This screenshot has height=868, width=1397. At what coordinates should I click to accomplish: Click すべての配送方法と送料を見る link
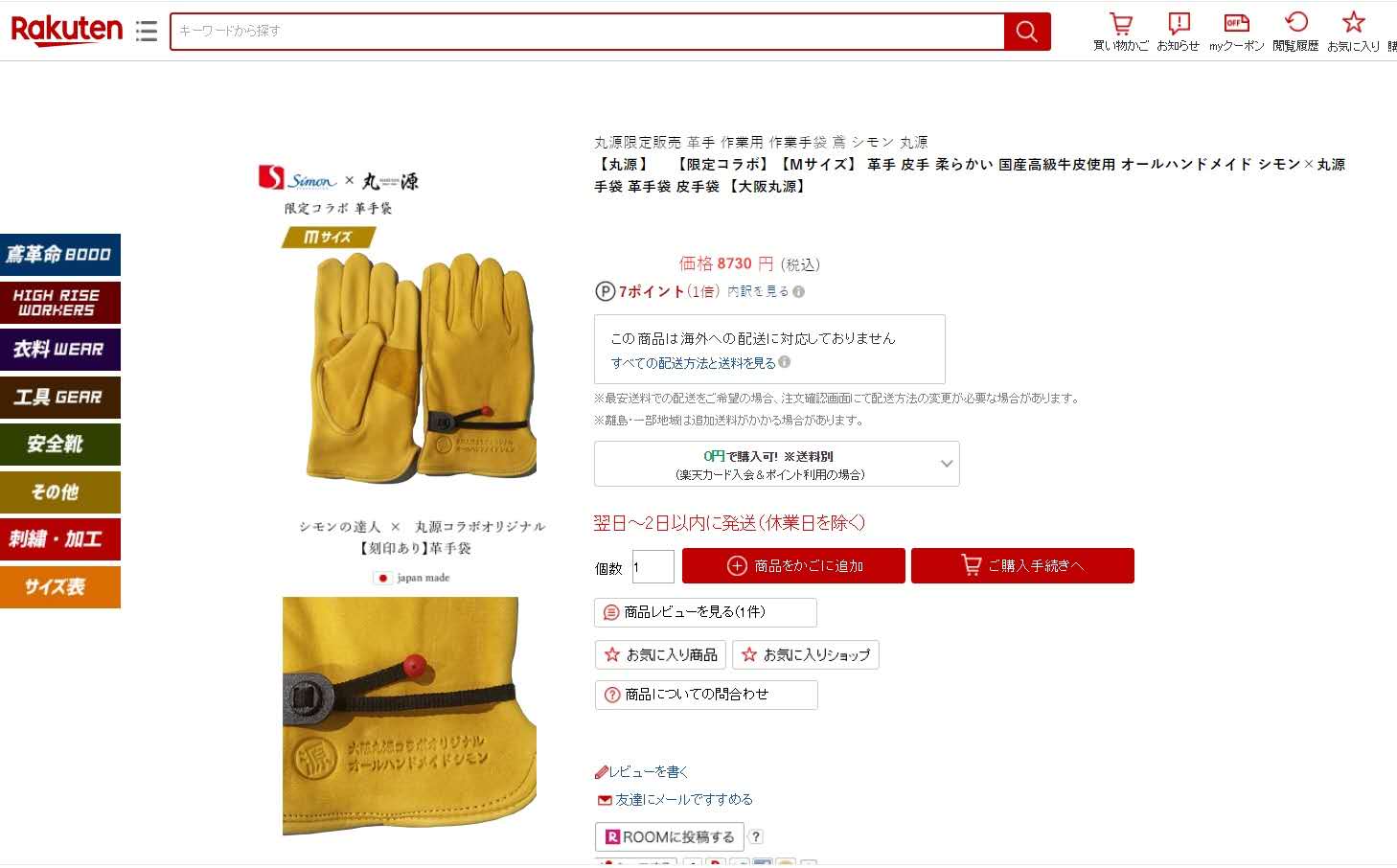point(694,363)
